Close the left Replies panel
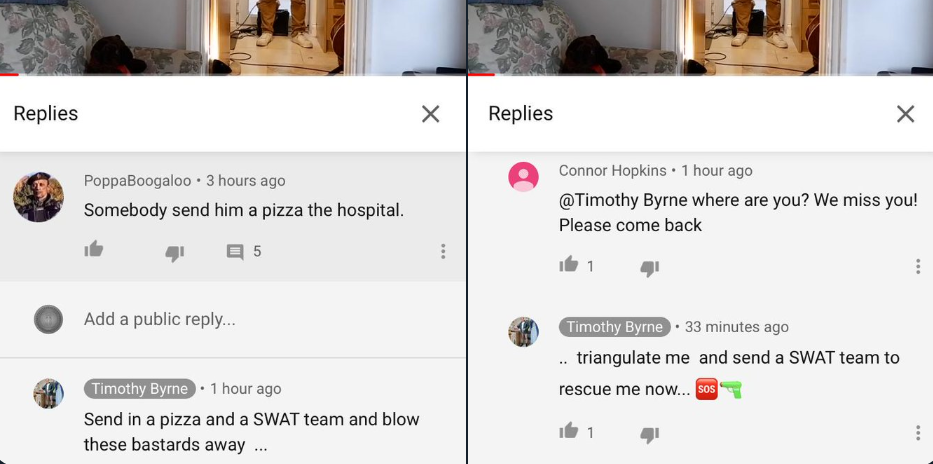The height and width of the screenshot is (464, 933). tap(430, 114)
